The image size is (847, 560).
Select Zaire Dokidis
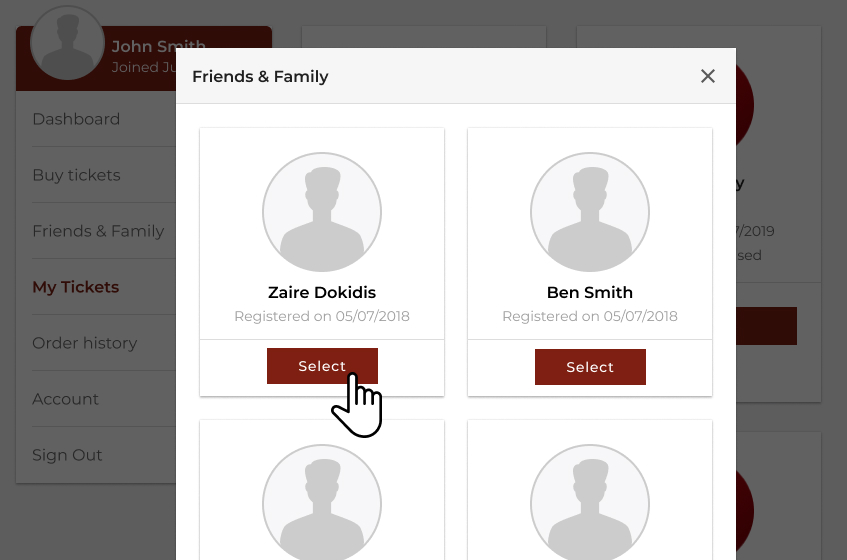[x=322, y=366]
